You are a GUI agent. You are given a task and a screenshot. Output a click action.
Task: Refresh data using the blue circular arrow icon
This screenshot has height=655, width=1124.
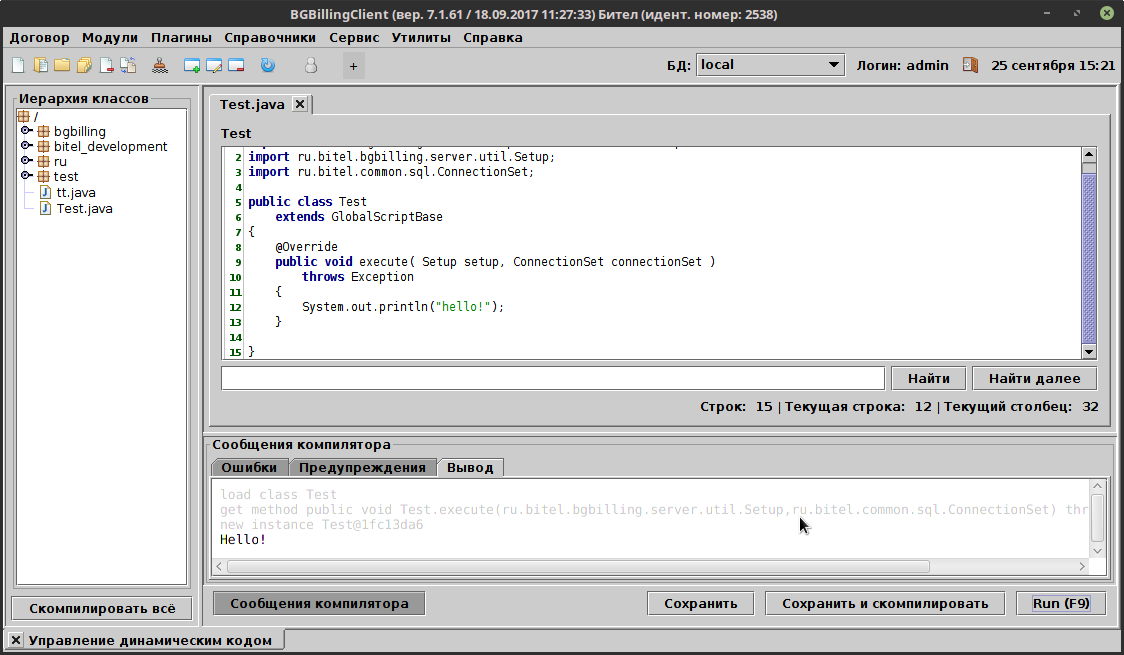point(267,64)
